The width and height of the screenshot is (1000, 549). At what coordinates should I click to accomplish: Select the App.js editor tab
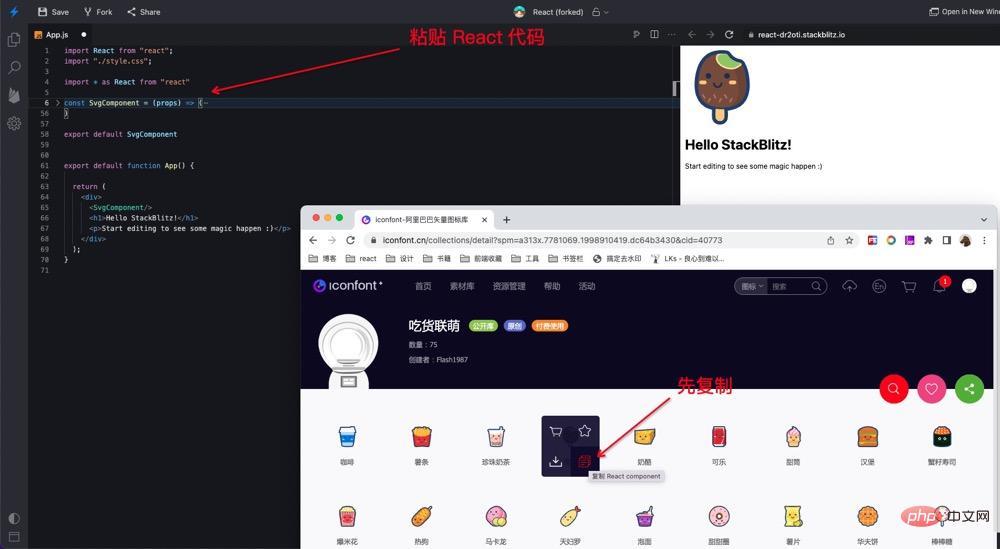[x=57, y=34]
